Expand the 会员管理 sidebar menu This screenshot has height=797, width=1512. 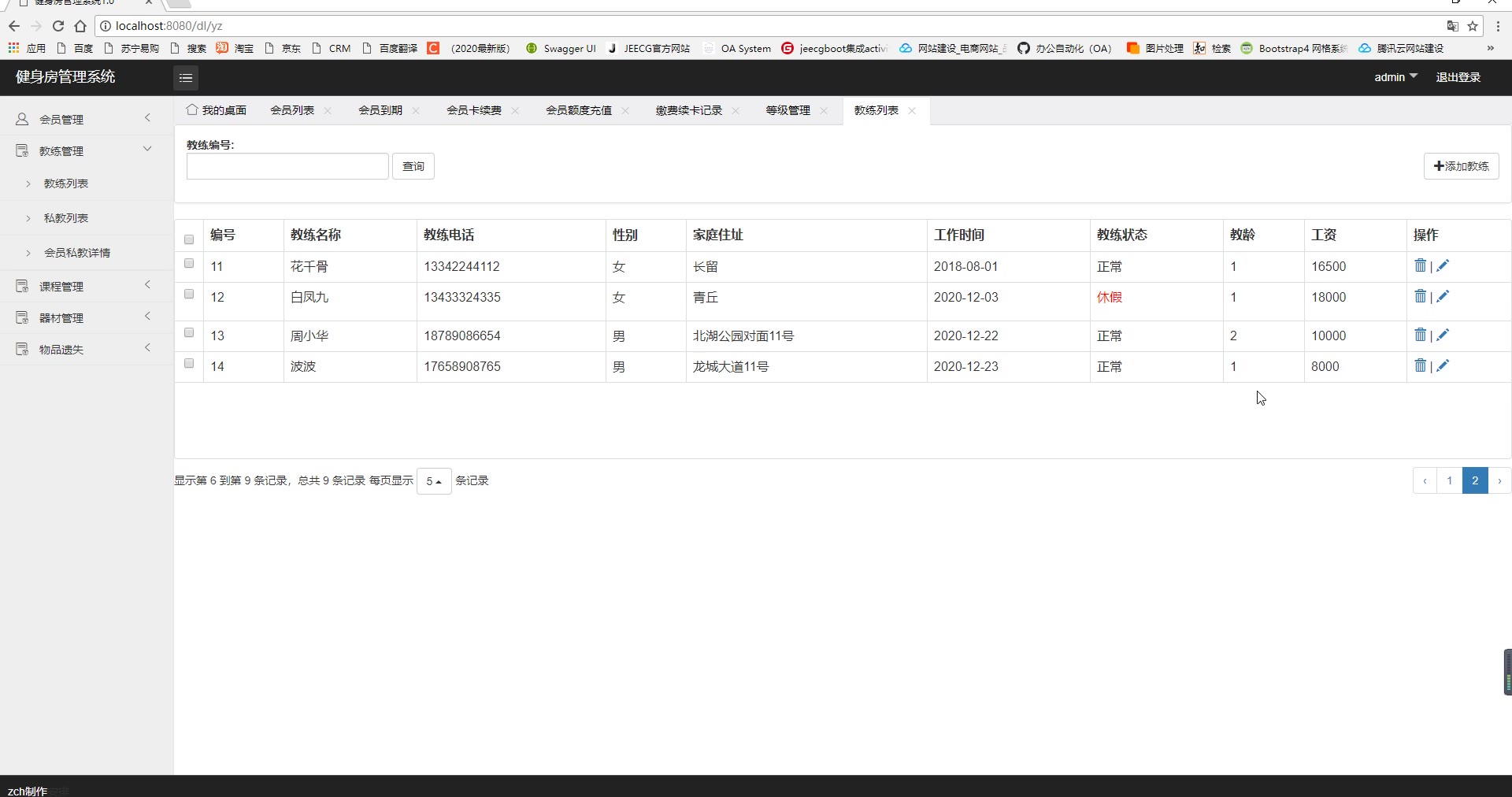point(87,119)
